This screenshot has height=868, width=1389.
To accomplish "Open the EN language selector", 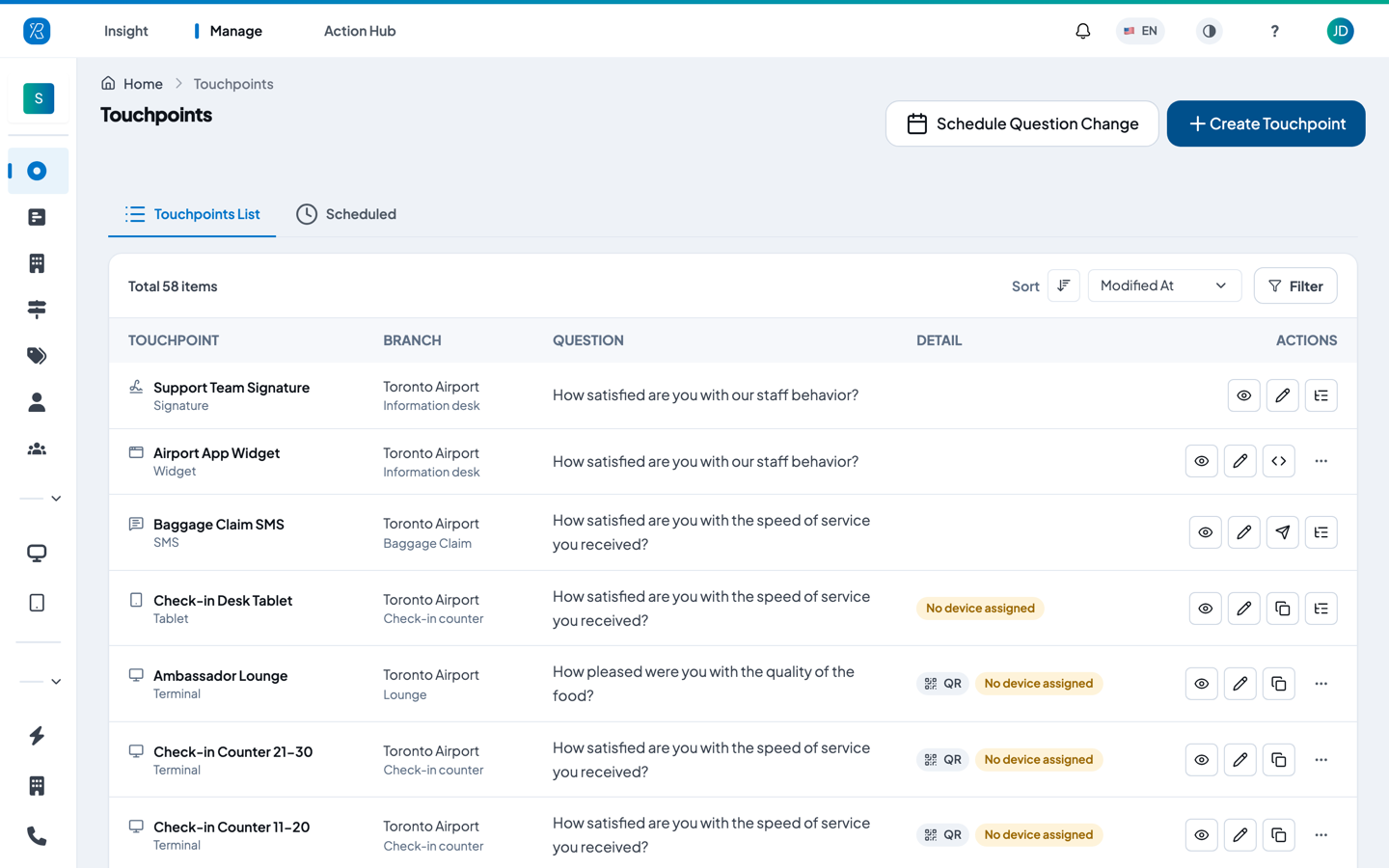I will [x=1140, y=31].
